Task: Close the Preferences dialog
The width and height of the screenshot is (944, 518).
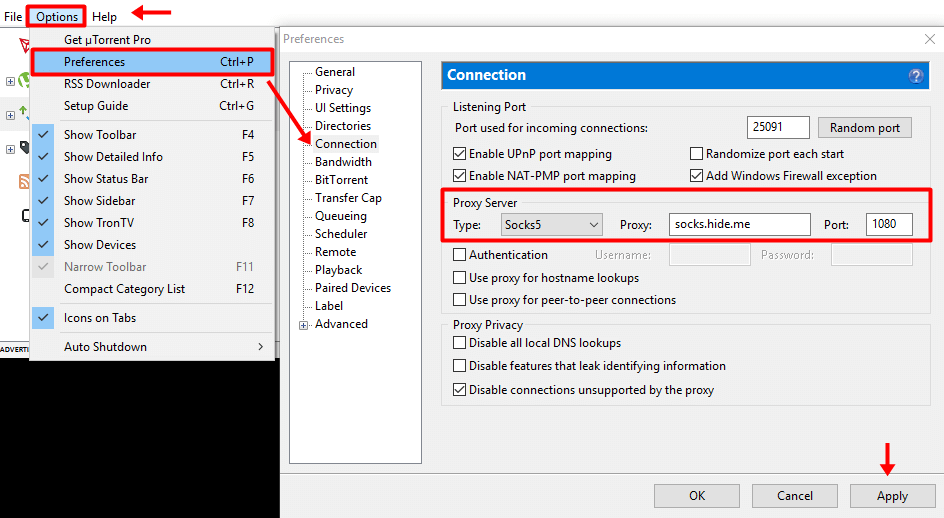Action: pyautogui.click(x=929, y=39)
